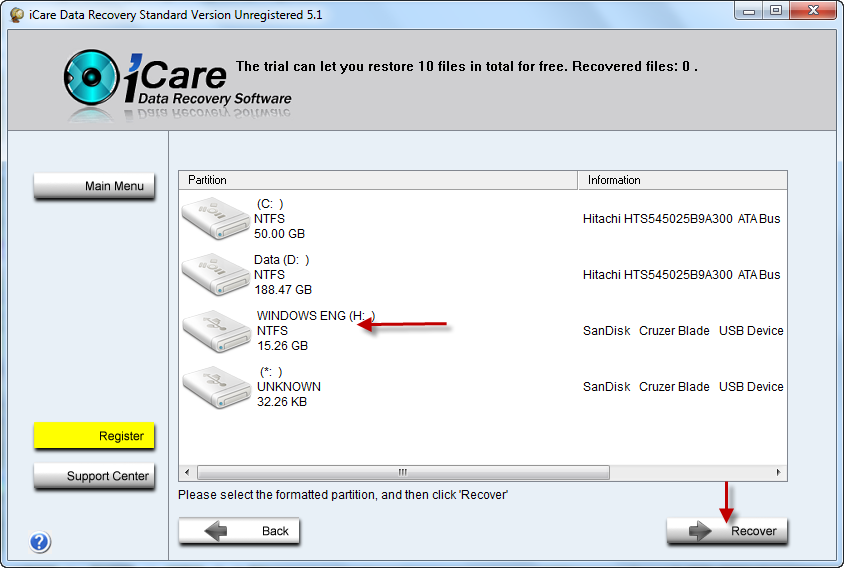Click the iCare disc logo

(x=91, y=77)
